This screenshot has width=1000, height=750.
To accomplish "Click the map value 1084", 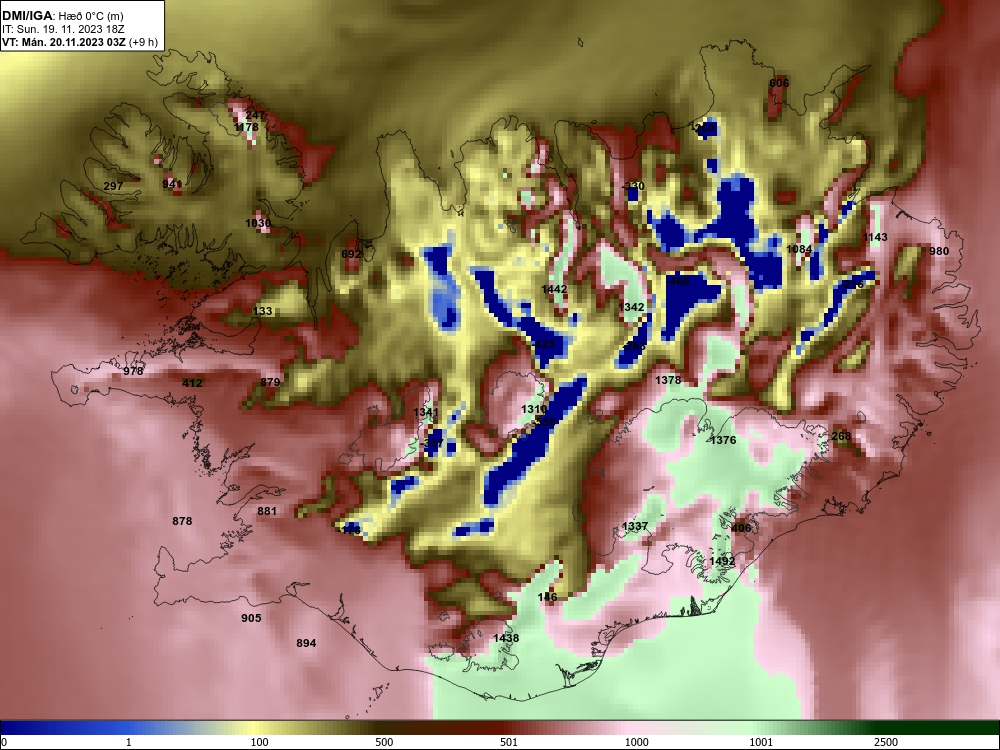I will pos(799,249).
